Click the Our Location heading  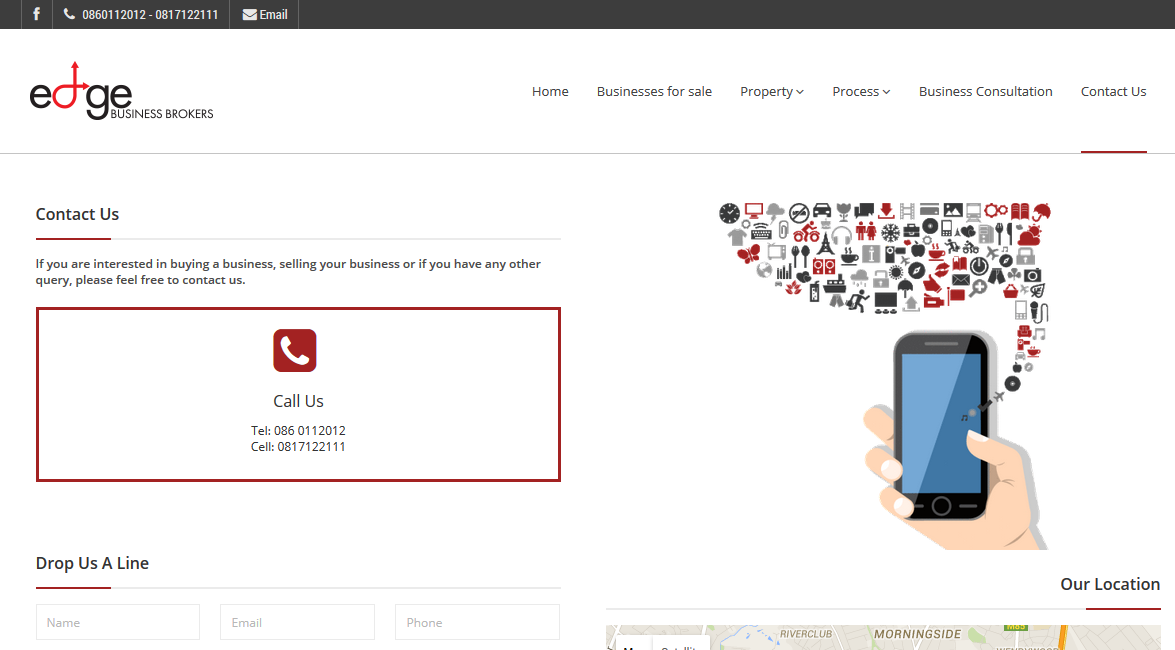click(x=1110, y=584)
